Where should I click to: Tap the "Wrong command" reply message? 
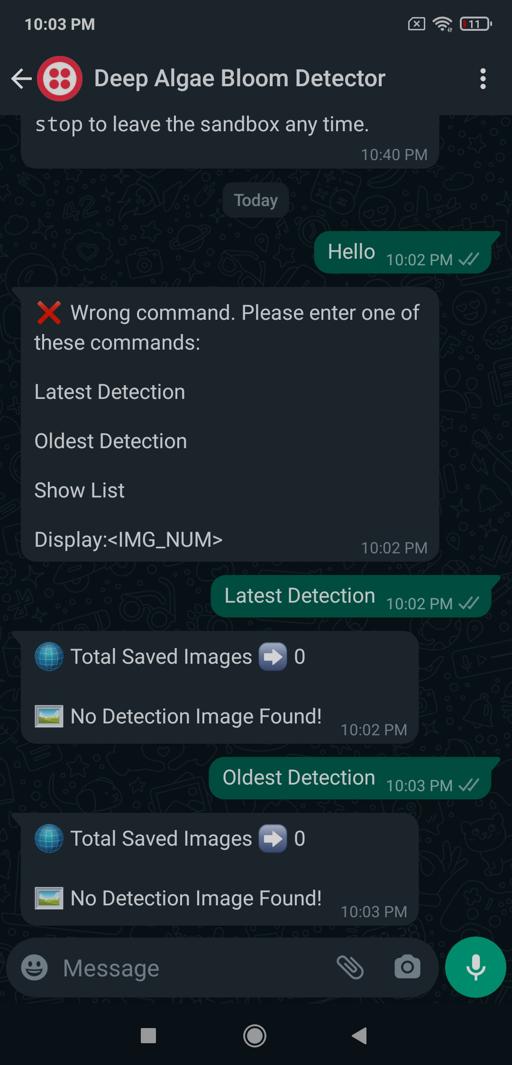coord(230,425)
